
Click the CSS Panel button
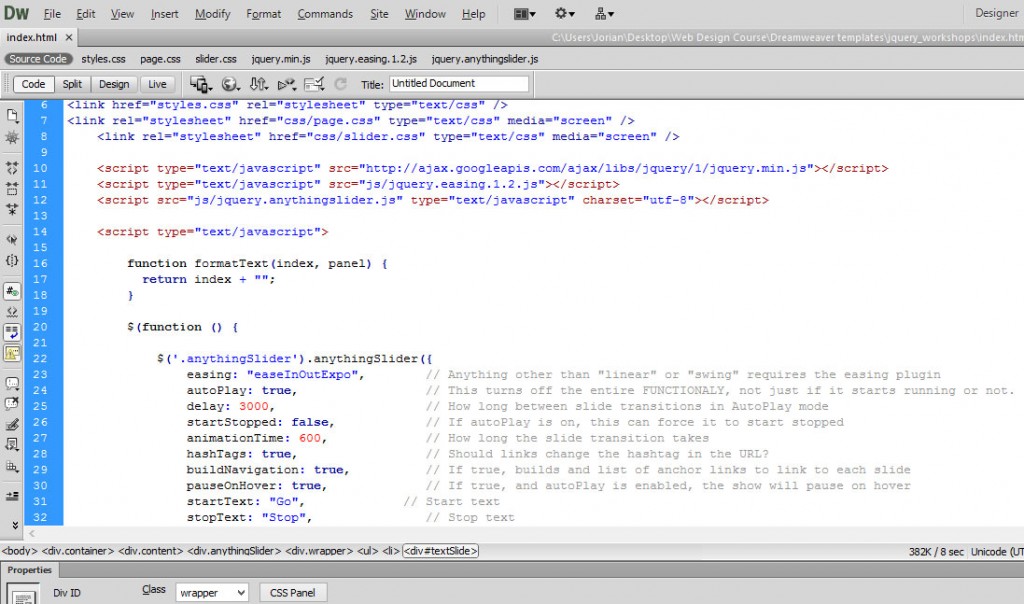point(293,593)
